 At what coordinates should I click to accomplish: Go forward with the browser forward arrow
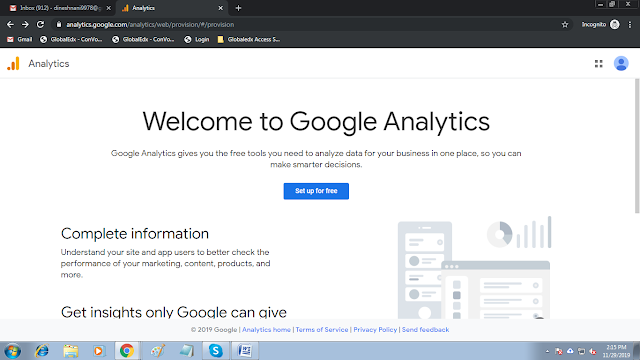(25, 24)
